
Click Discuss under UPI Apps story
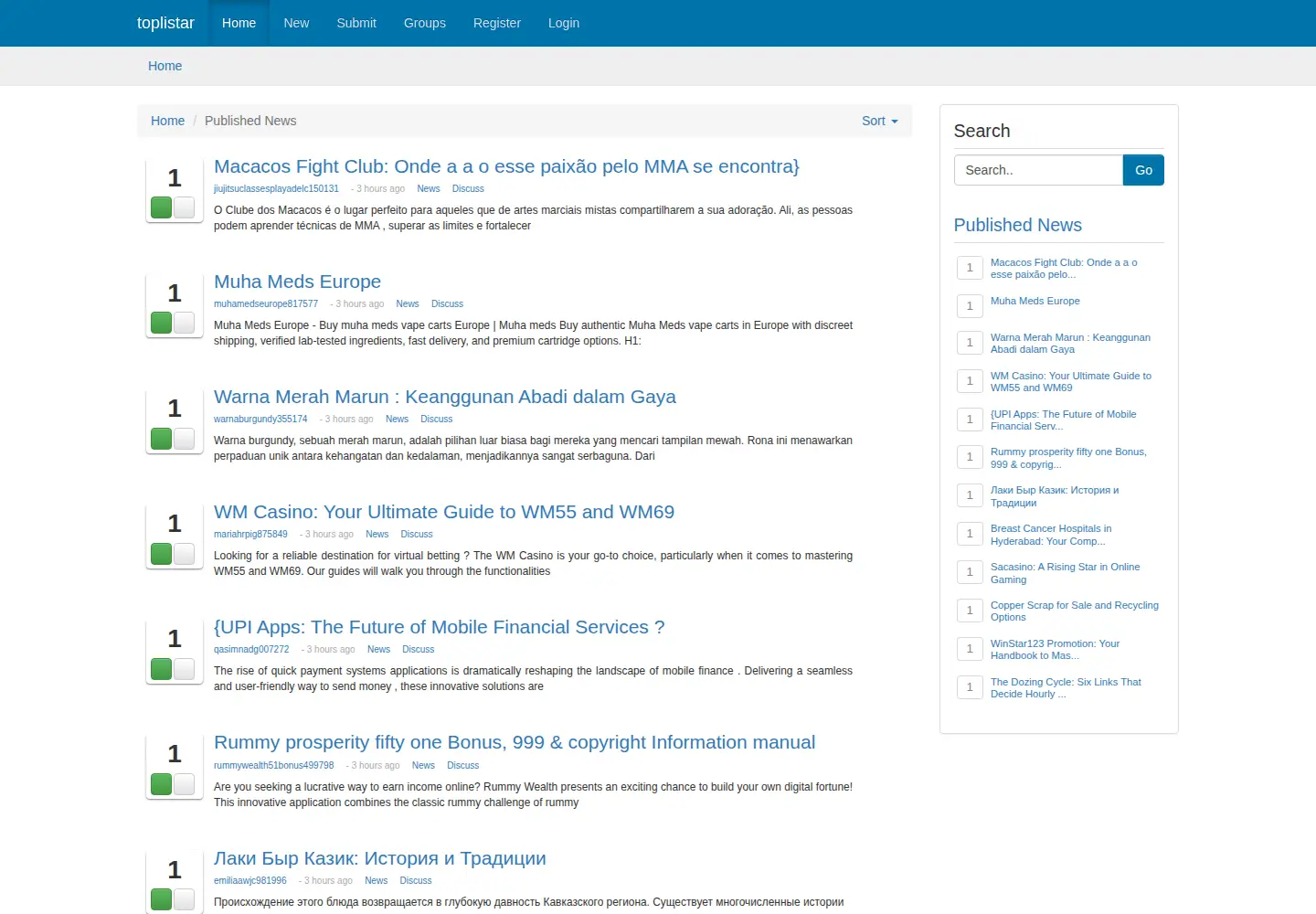pos(418,649)
